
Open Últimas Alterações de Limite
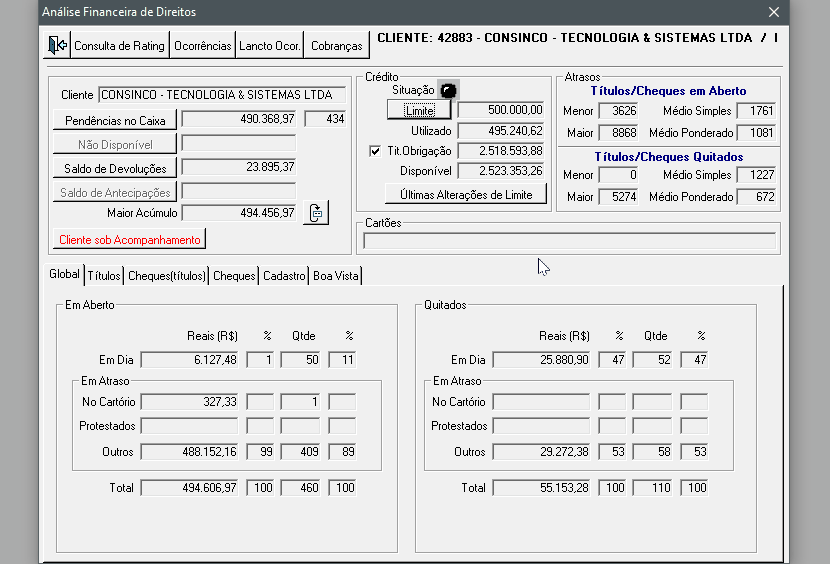pos(466,194)
